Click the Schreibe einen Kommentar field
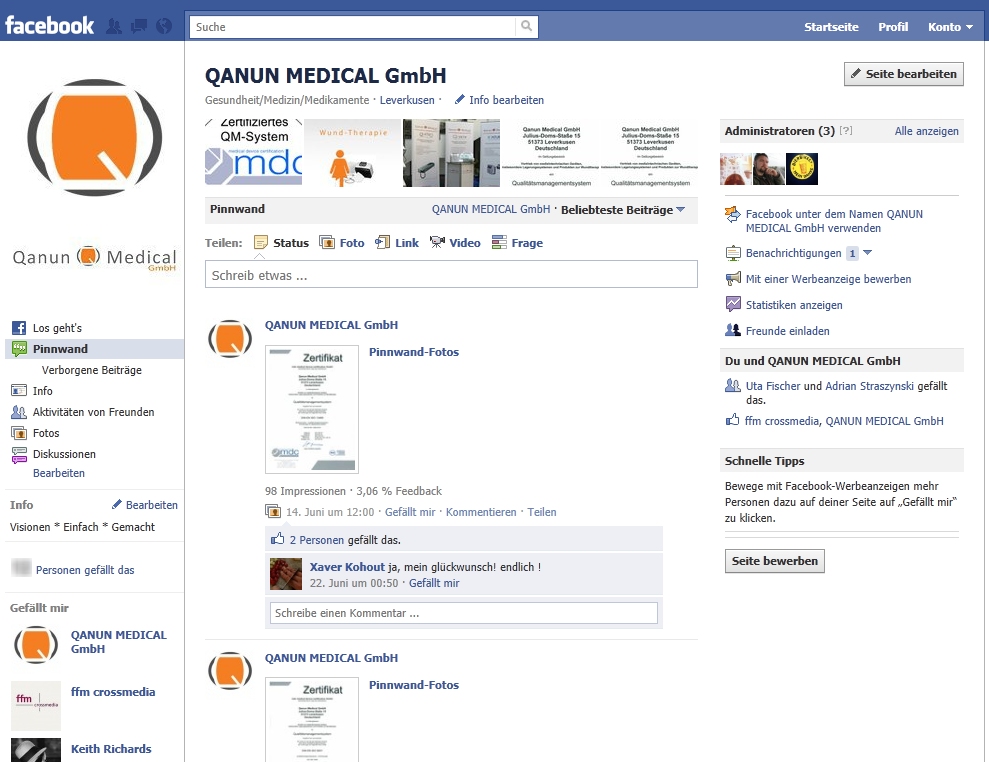989x762 pixels. pos(464,613)
